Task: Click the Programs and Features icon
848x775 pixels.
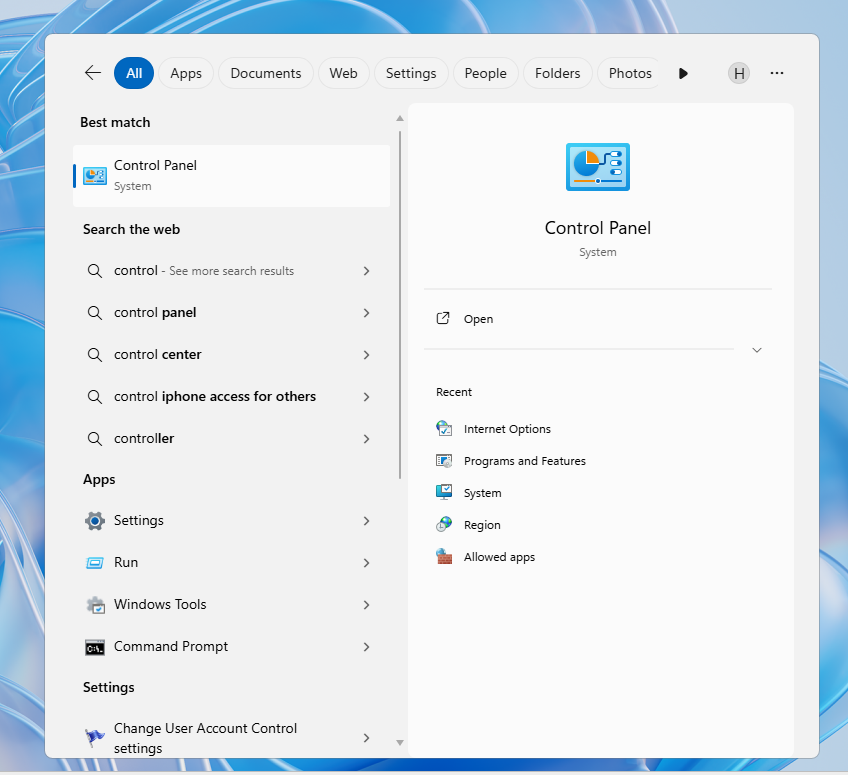Action: click(x=444, y=461)
